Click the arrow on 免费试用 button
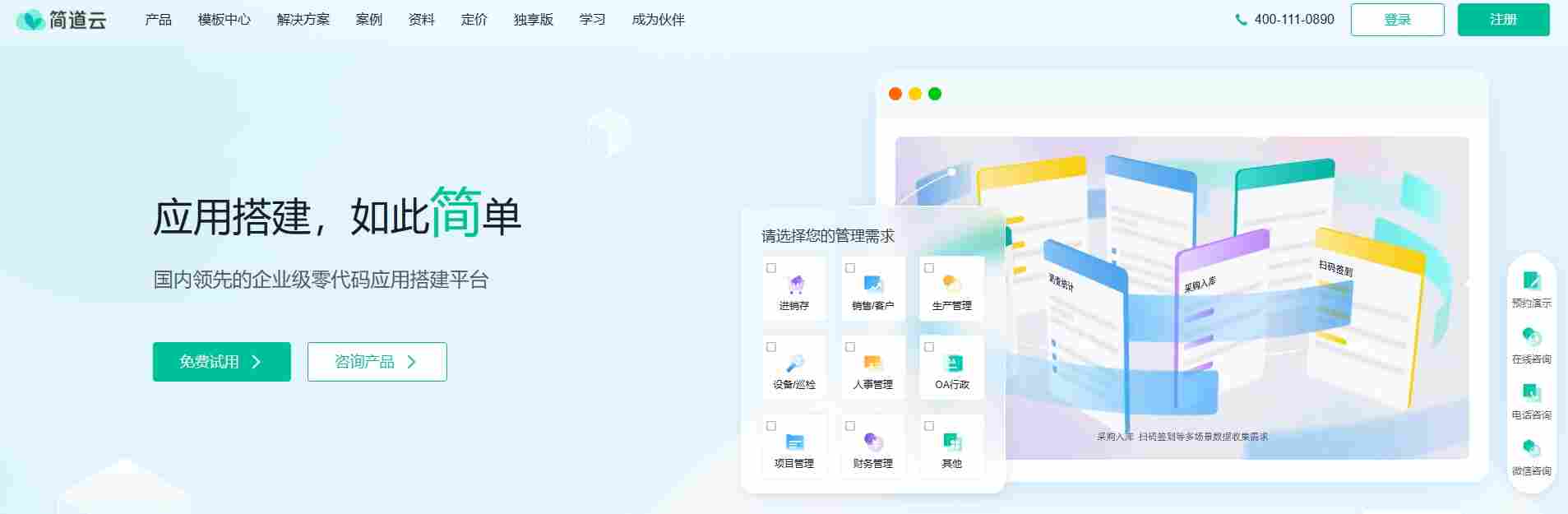The image size is (1568, 514). [257, 362]
